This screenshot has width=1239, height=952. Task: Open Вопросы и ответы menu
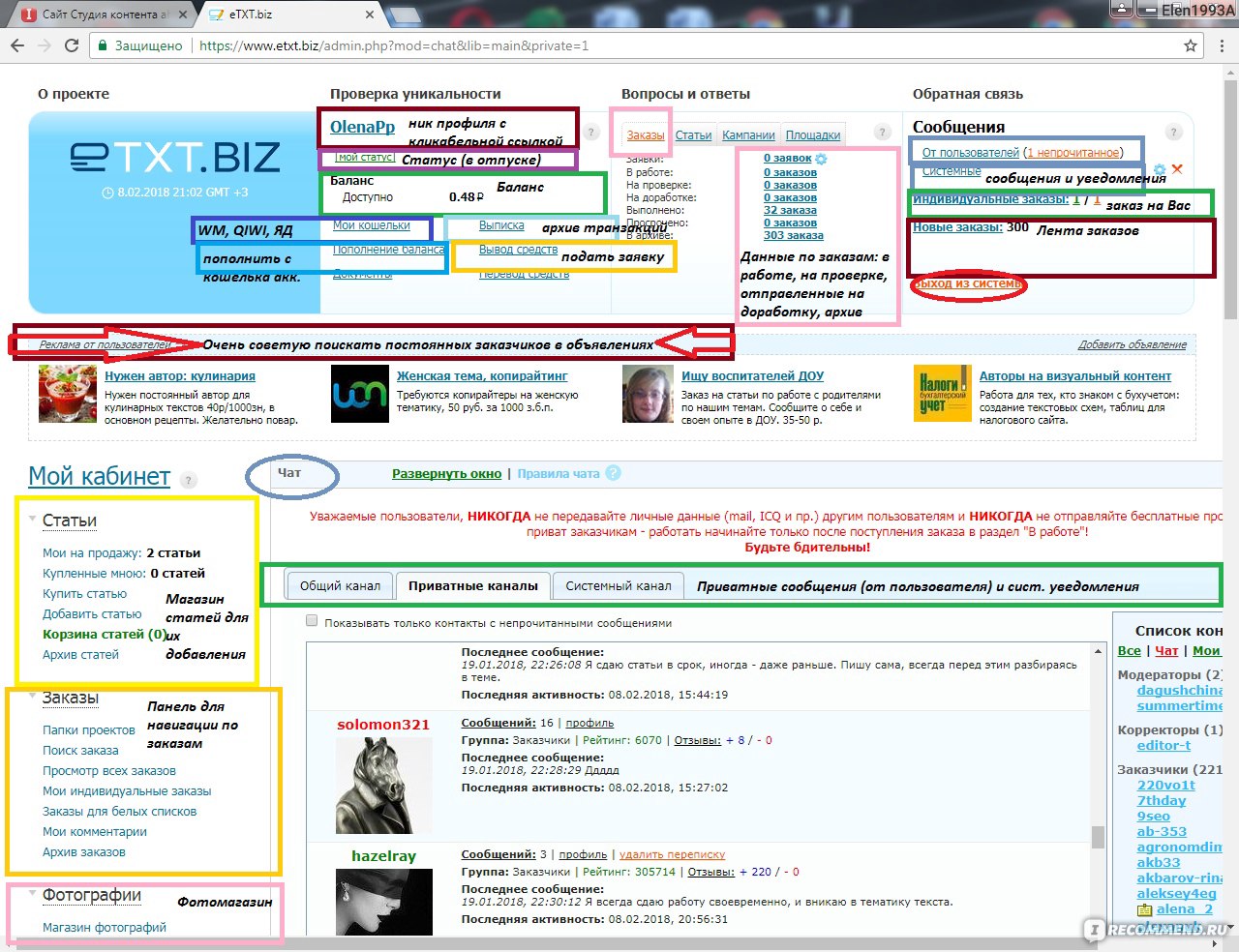tap(685, 94)
